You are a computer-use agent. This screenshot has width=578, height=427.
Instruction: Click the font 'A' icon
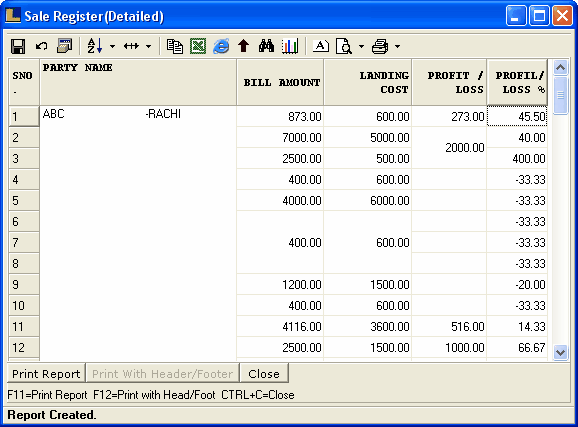(321, 46)
